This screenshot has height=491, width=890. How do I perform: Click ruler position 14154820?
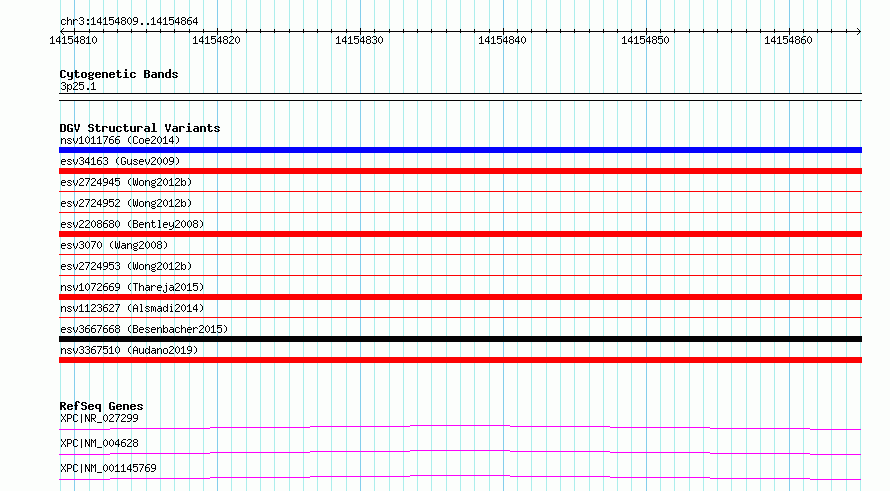click(x=216, y=40)
